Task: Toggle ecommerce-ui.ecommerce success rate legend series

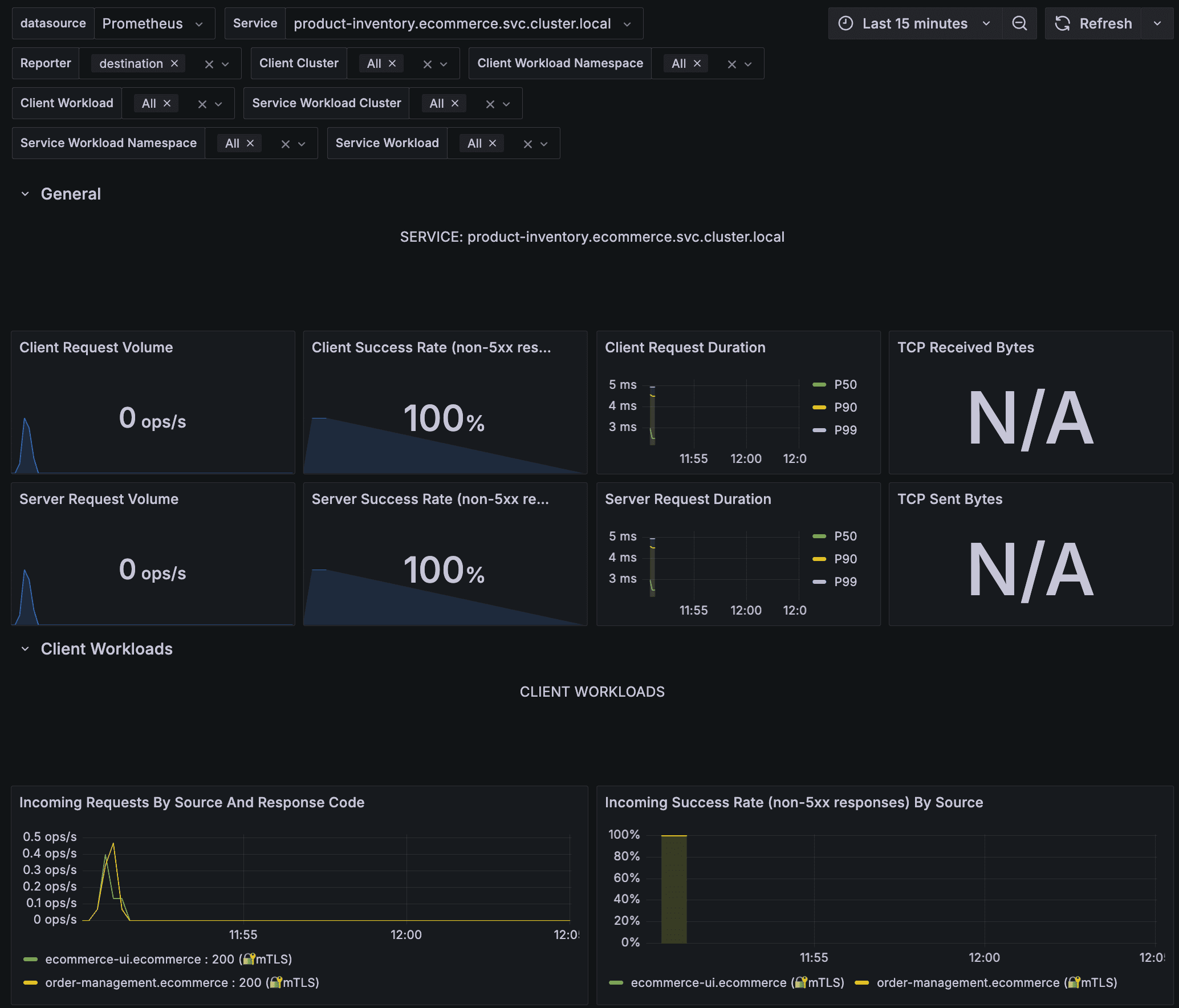Action: click(x=738, y=982)
